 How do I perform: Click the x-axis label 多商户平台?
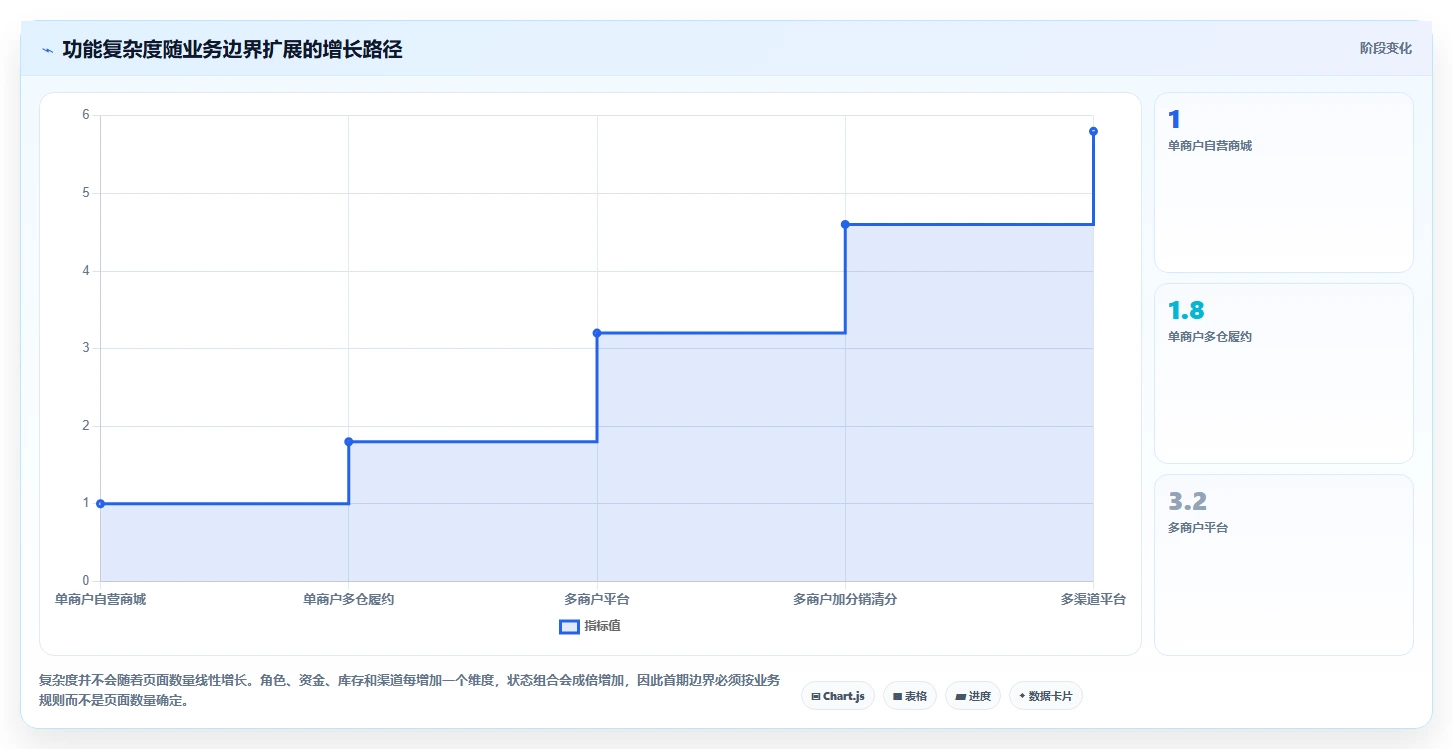point(597,600)
